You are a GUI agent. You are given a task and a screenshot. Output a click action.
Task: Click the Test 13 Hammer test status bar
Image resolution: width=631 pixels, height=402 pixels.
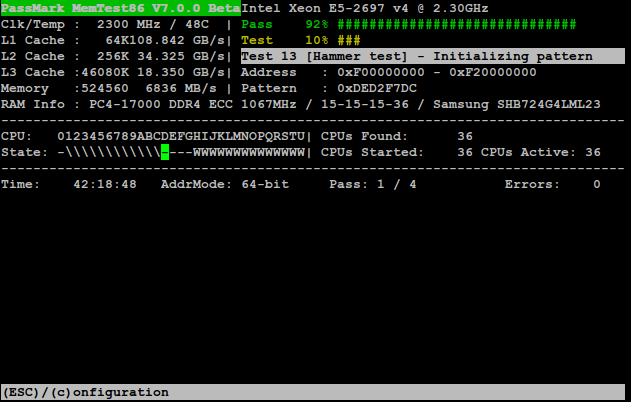[433, 56]
